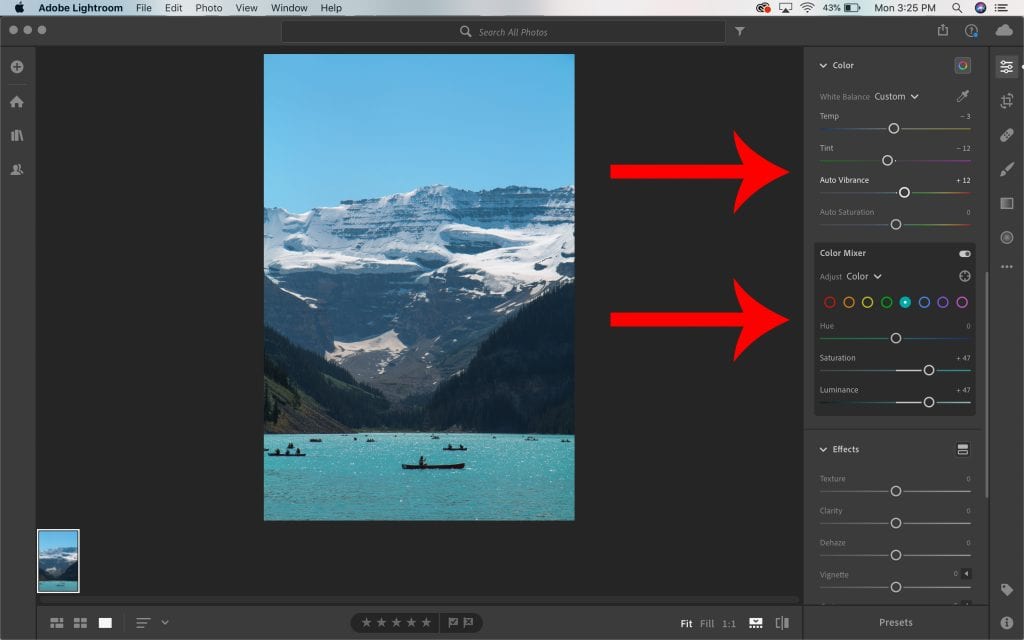
Task: Click the Add Photos plus icon
Action: [x=17, y=67]
